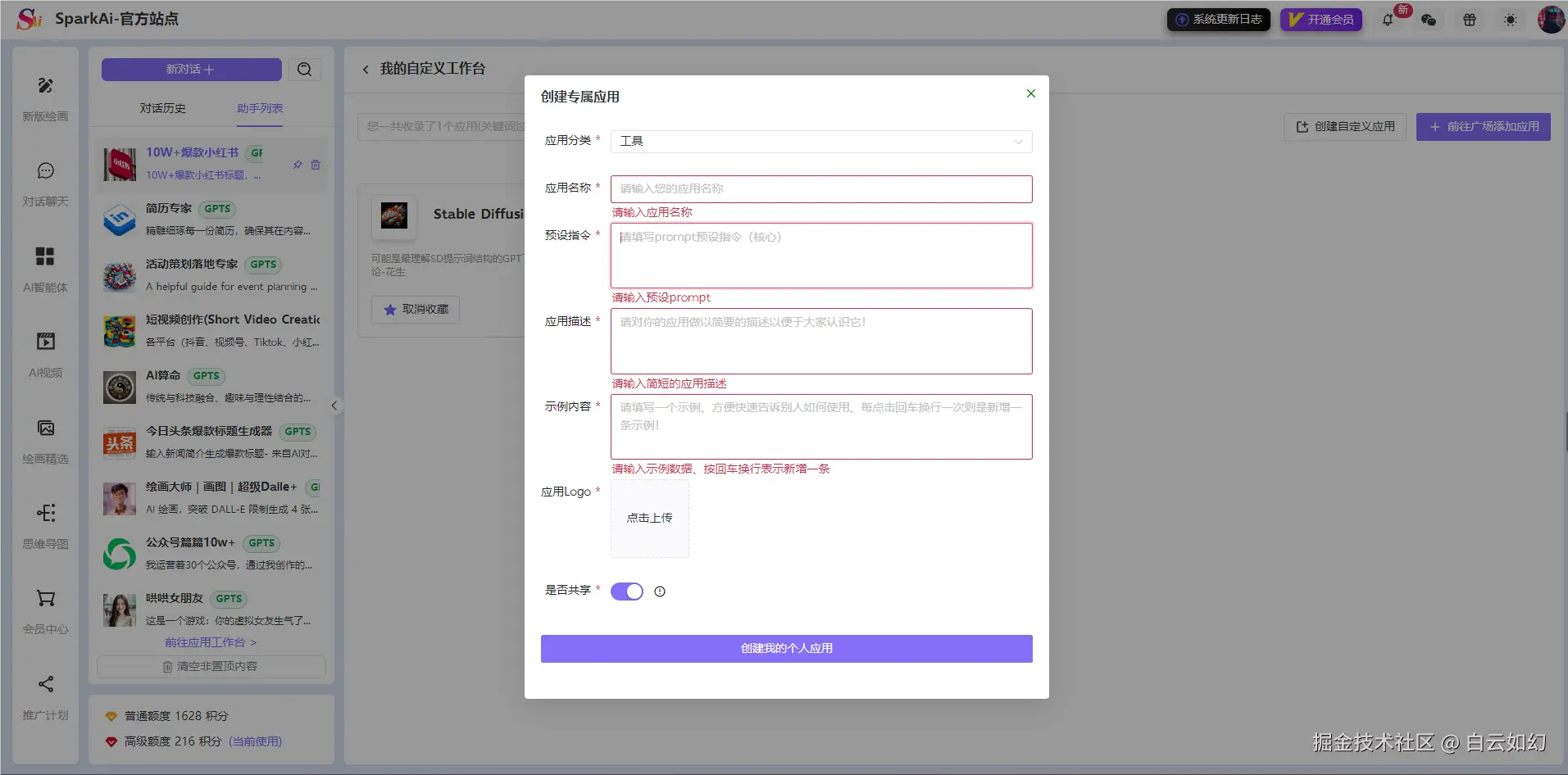
Task: Open the WeChat contact icon
Action: pos(1429,20)
